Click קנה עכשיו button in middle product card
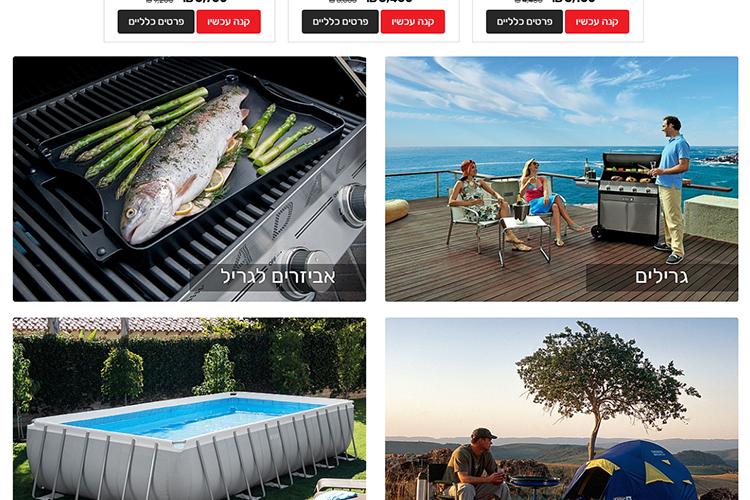Screen dimensions: 750x500 coord(412,22)
